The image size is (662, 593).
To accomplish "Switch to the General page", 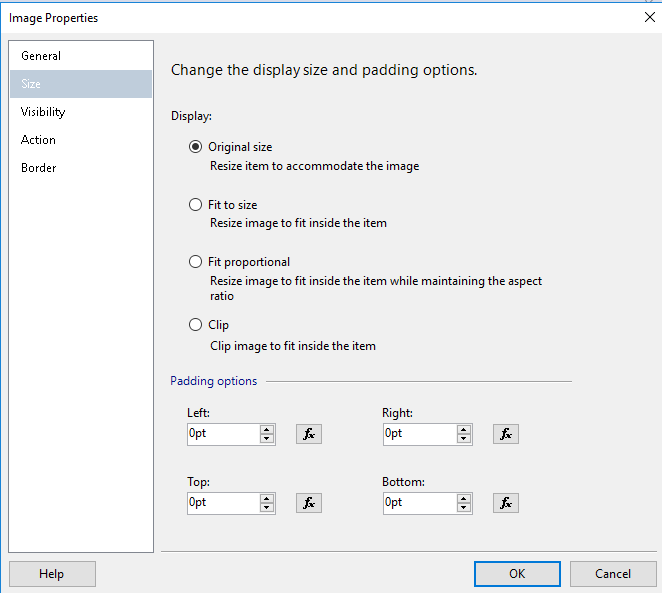I will click(41, 56).
